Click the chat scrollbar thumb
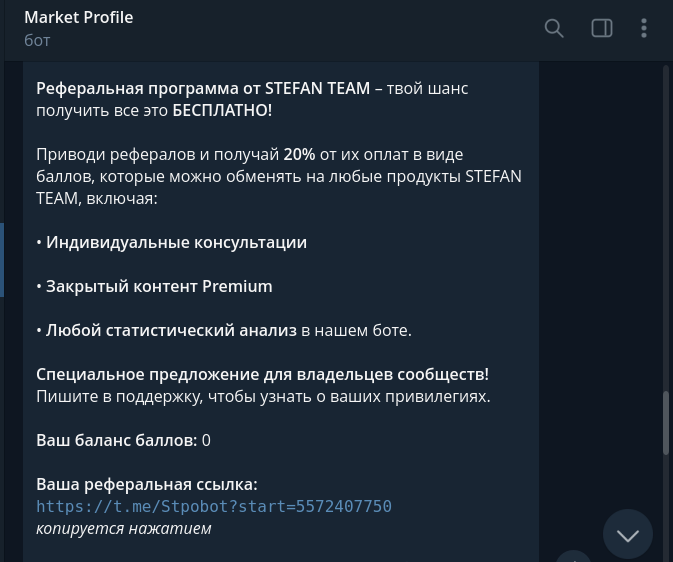The width and height of the screenshot is (673, 562). [x=666, y=422]
